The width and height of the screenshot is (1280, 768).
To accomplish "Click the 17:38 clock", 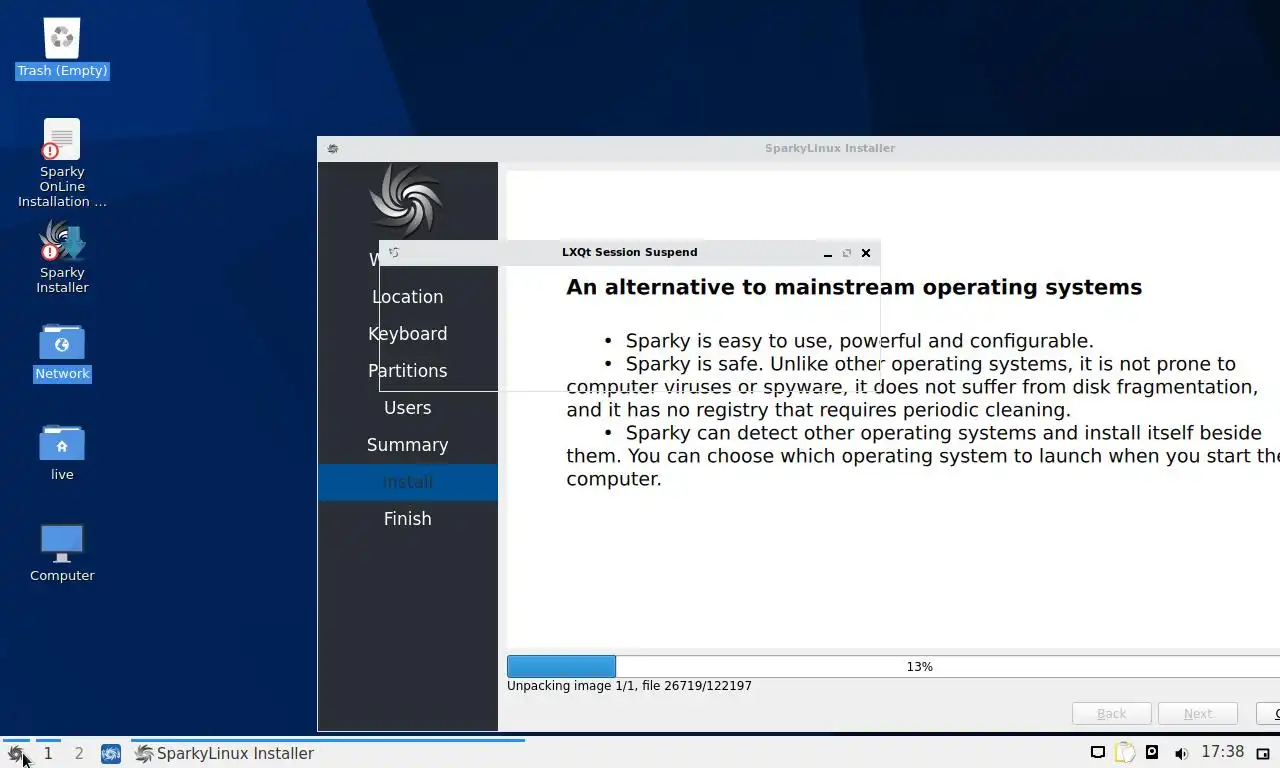I will pos(1222,752).
